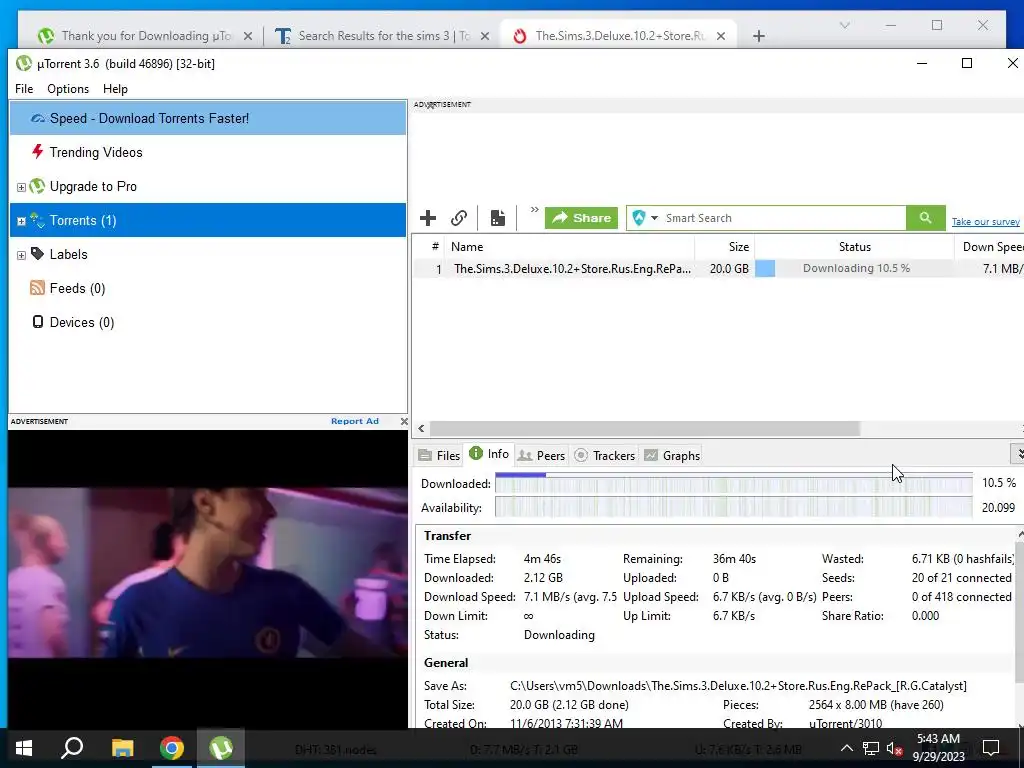Click the Availability pieces bar
The height and width of the screenshot is (768, 1024).
coord(733,507)
